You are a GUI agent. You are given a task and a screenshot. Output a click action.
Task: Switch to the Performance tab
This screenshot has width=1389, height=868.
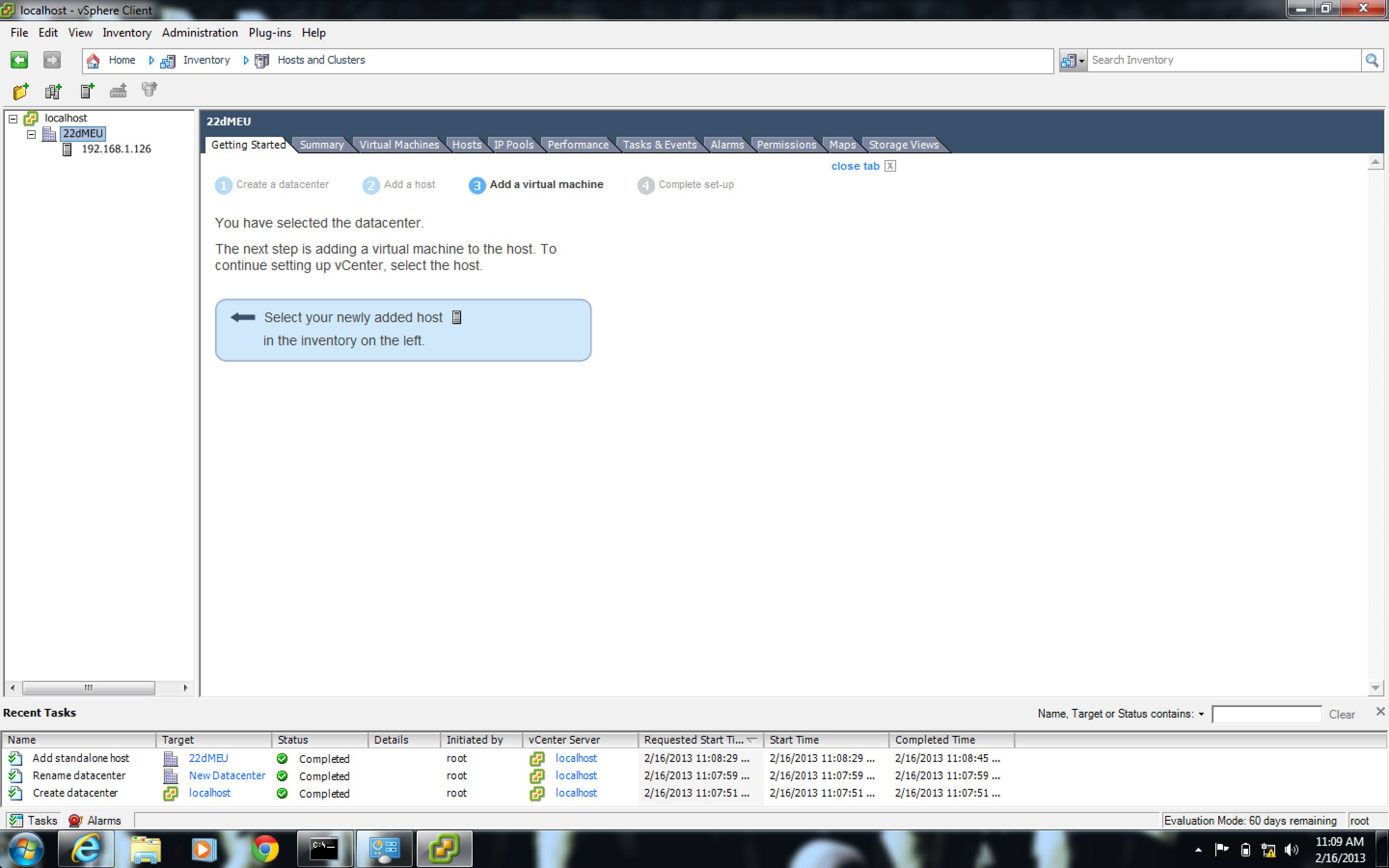(578, 145)
